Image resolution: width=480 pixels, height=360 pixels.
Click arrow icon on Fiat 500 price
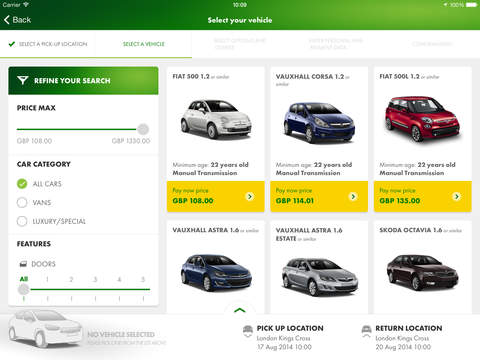point(249,196)
